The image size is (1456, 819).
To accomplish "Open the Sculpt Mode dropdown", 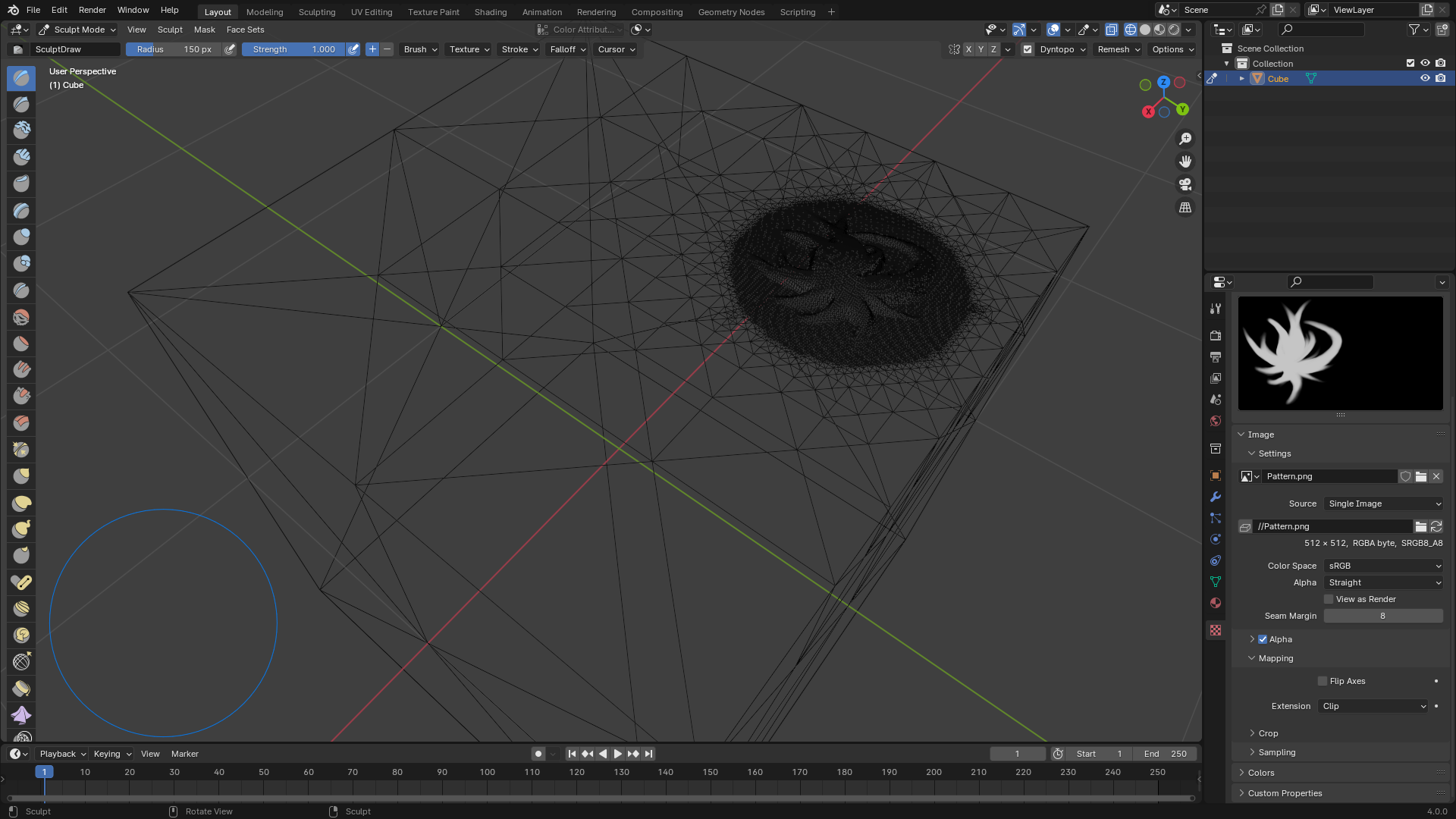I will tap(77, 30).
